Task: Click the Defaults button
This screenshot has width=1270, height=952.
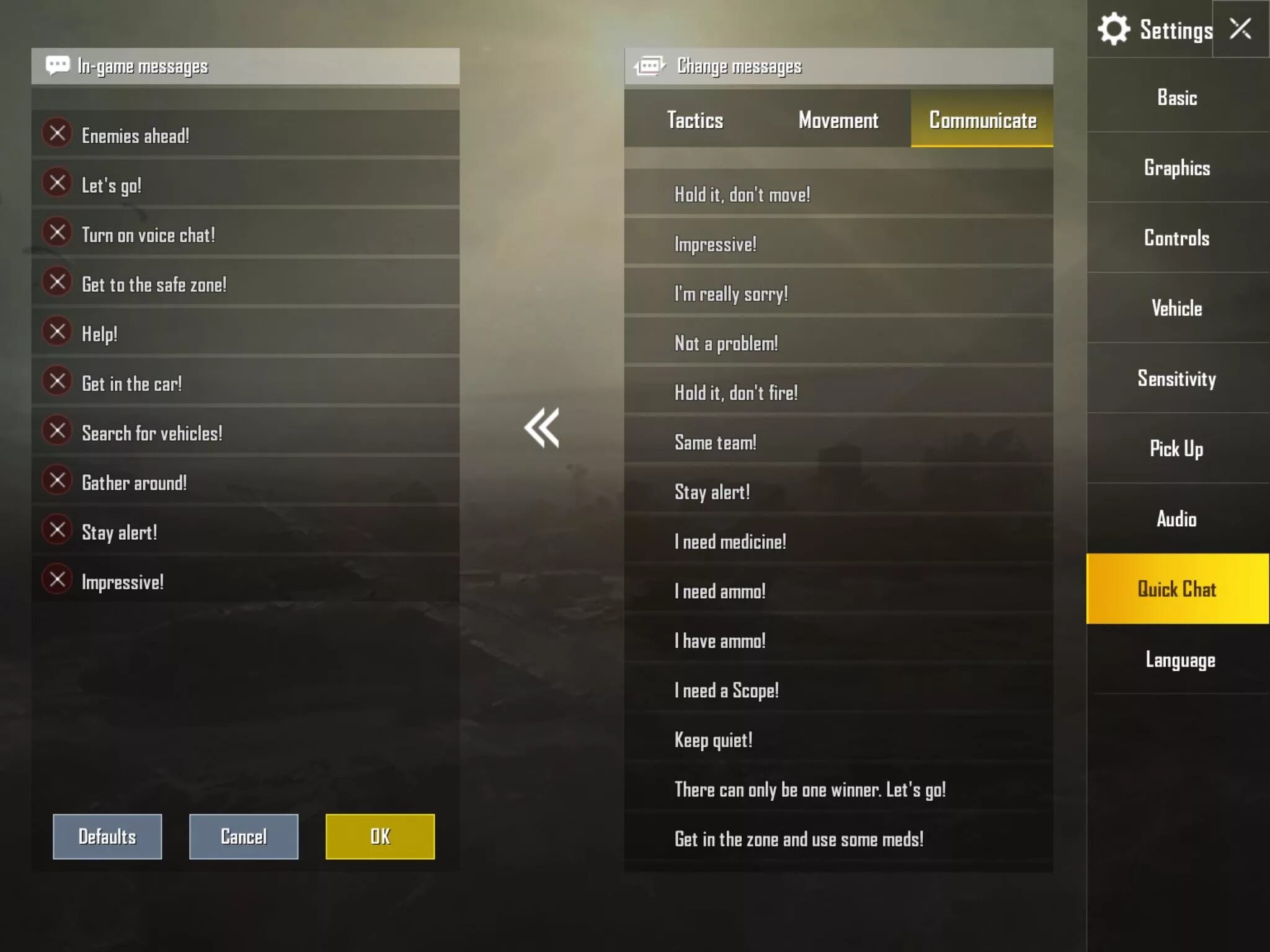Action: click(x=107, y=836)
